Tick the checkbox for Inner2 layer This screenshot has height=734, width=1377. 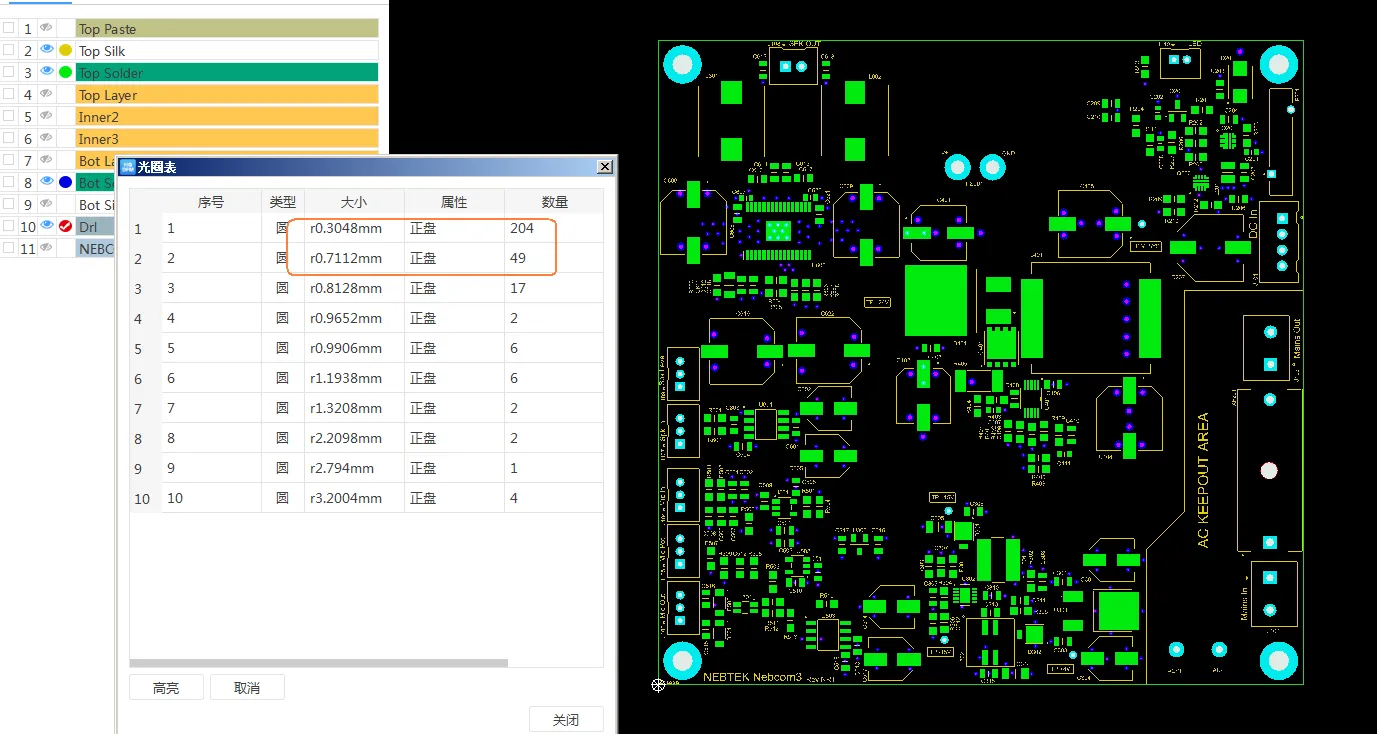pos(9,116)
